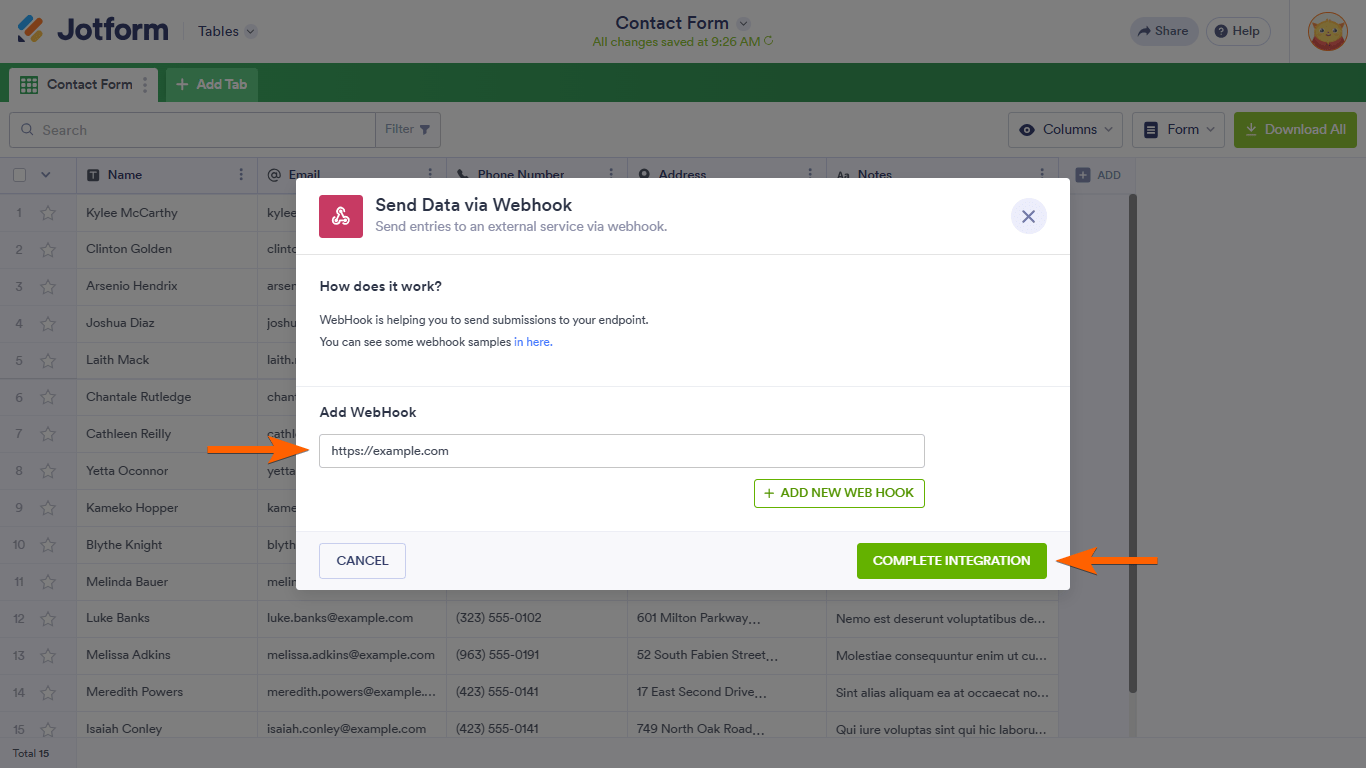Expand the Contact Form title dropdown
This screenshot has width=1366, height=768.
743,23
